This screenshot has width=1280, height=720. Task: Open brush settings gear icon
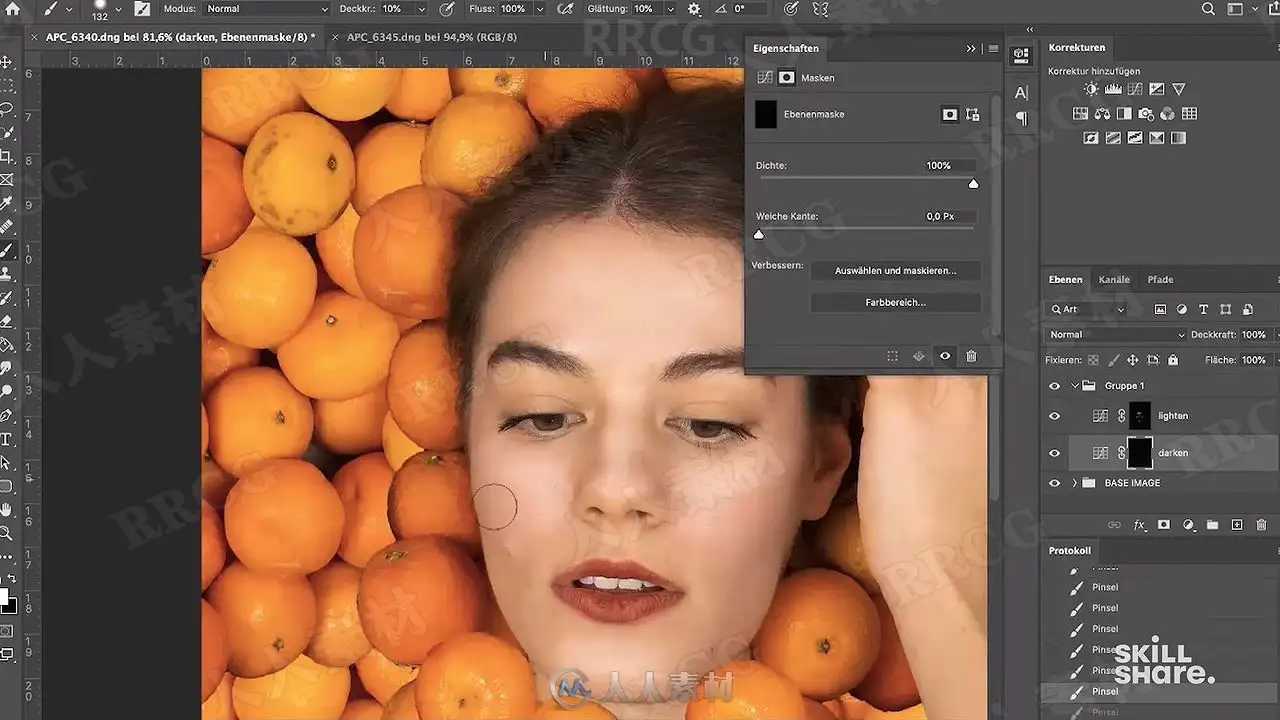click(x=694, y=9)
